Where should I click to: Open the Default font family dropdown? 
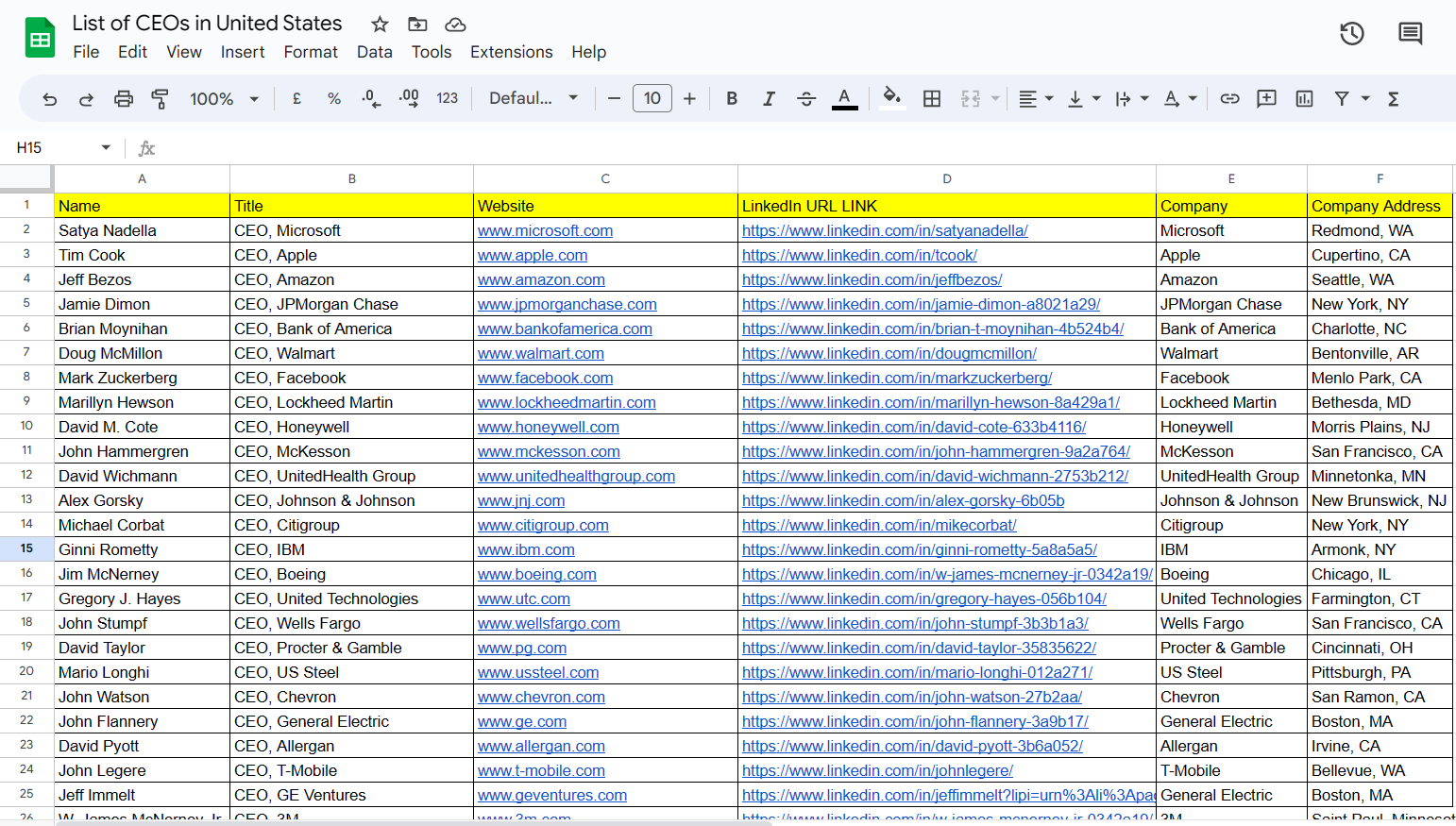533,98
